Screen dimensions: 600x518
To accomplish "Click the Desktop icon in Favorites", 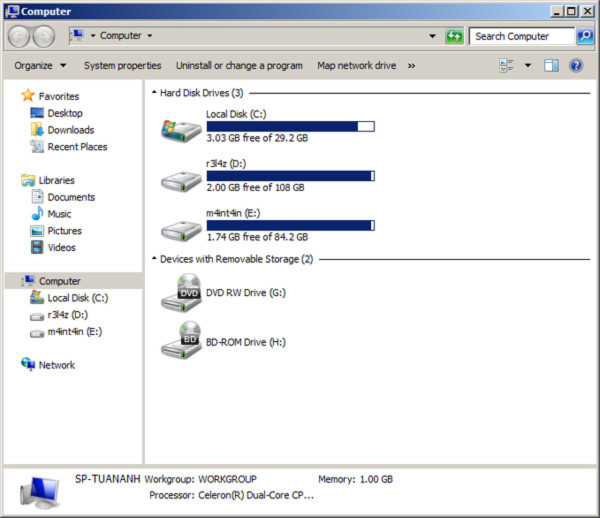I will tap(37, 113).
